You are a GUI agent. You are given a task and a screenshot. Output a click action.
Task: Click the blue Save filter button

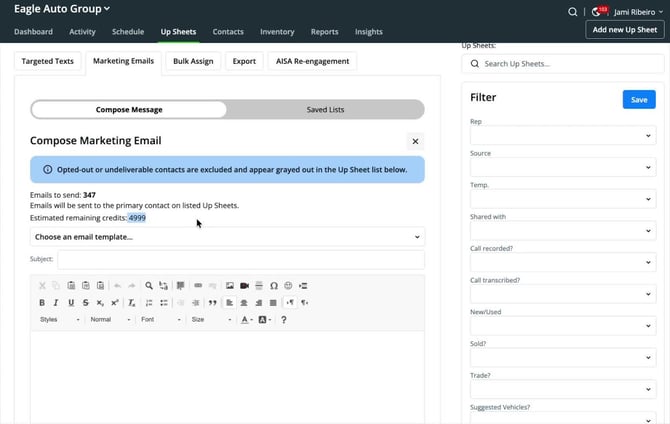coord(639,100)
